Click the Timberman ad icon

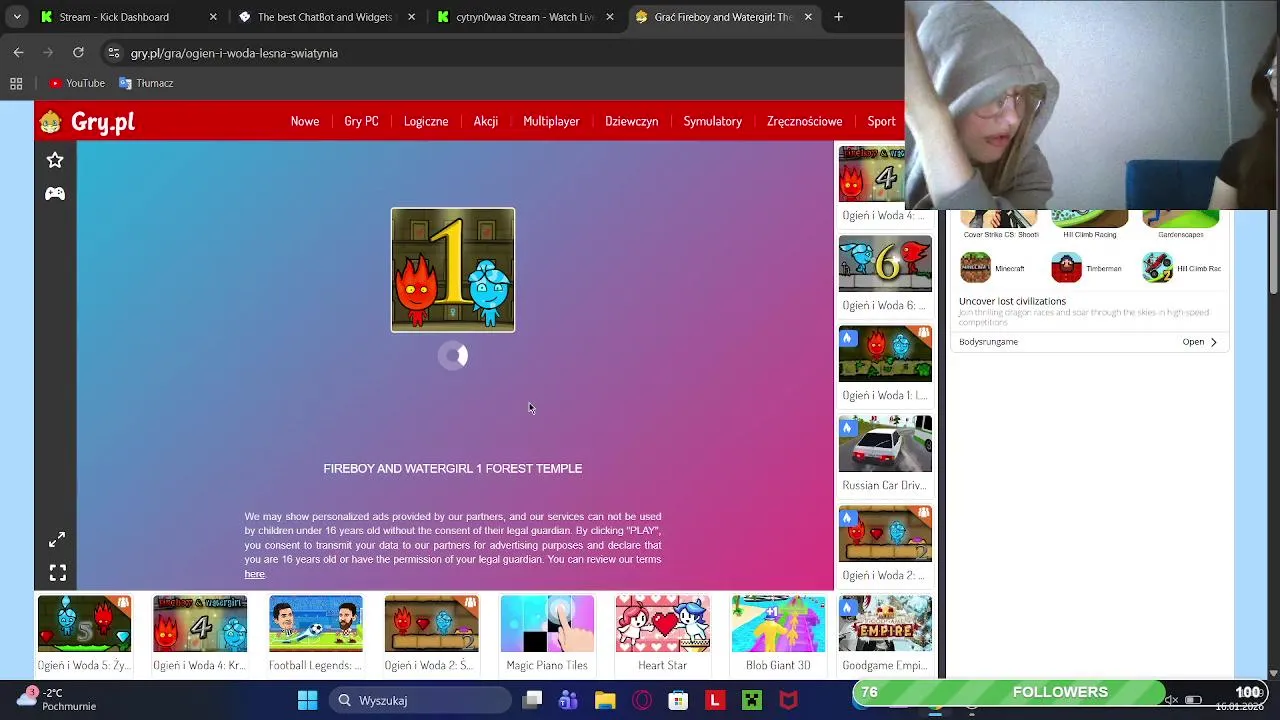[x=1066, y=268]
